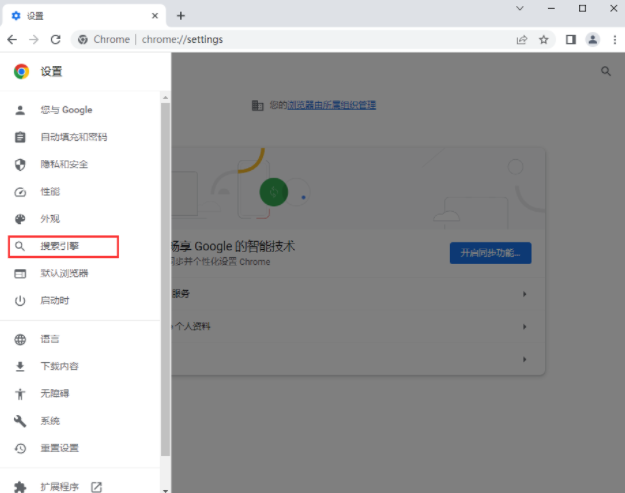
Task: Click the sidebar vertical scrollbar thumb
Action: (165, 280)
